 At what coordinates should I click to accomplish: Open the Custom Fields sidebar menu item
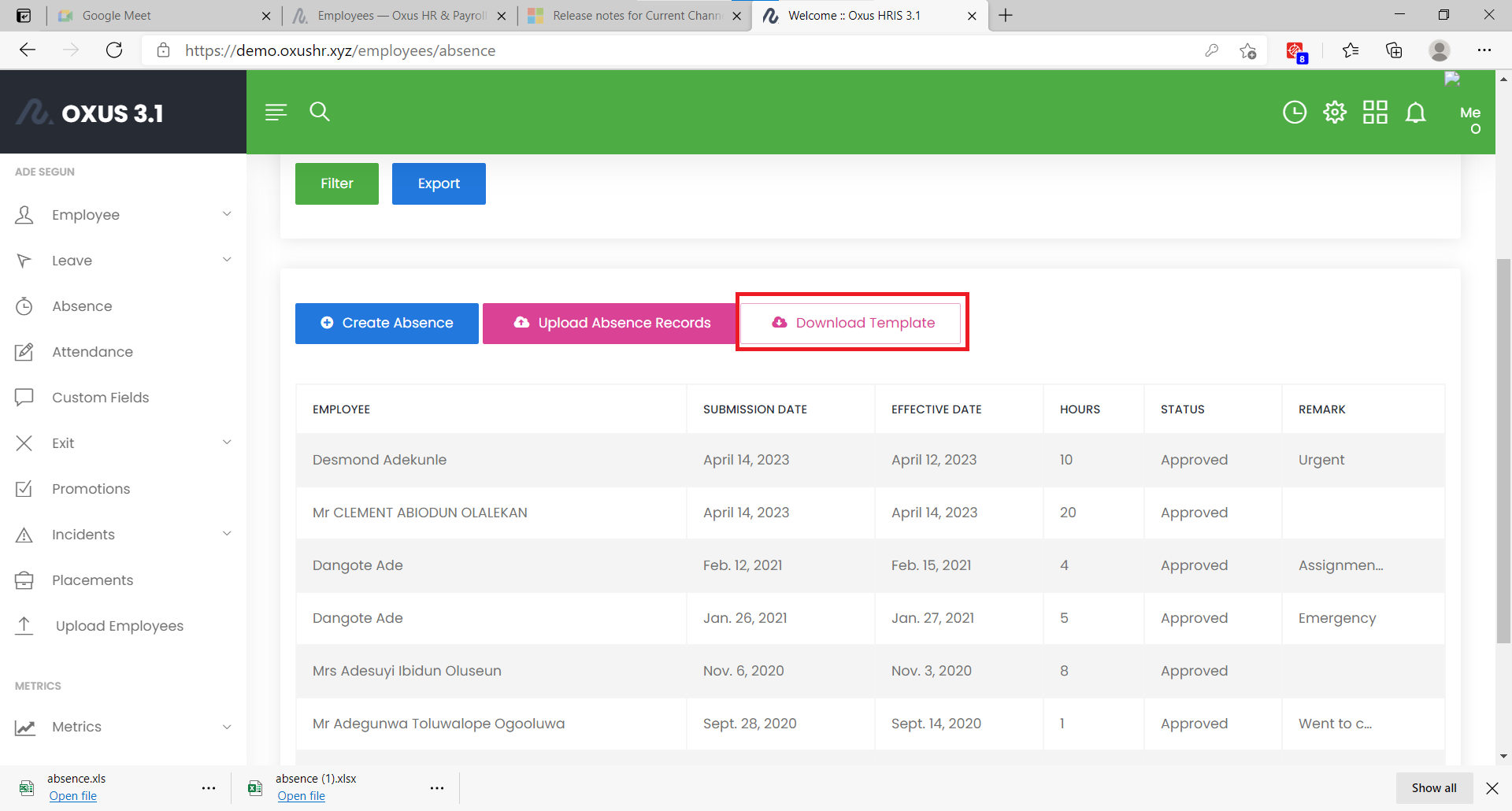click(x=123, y=398)
